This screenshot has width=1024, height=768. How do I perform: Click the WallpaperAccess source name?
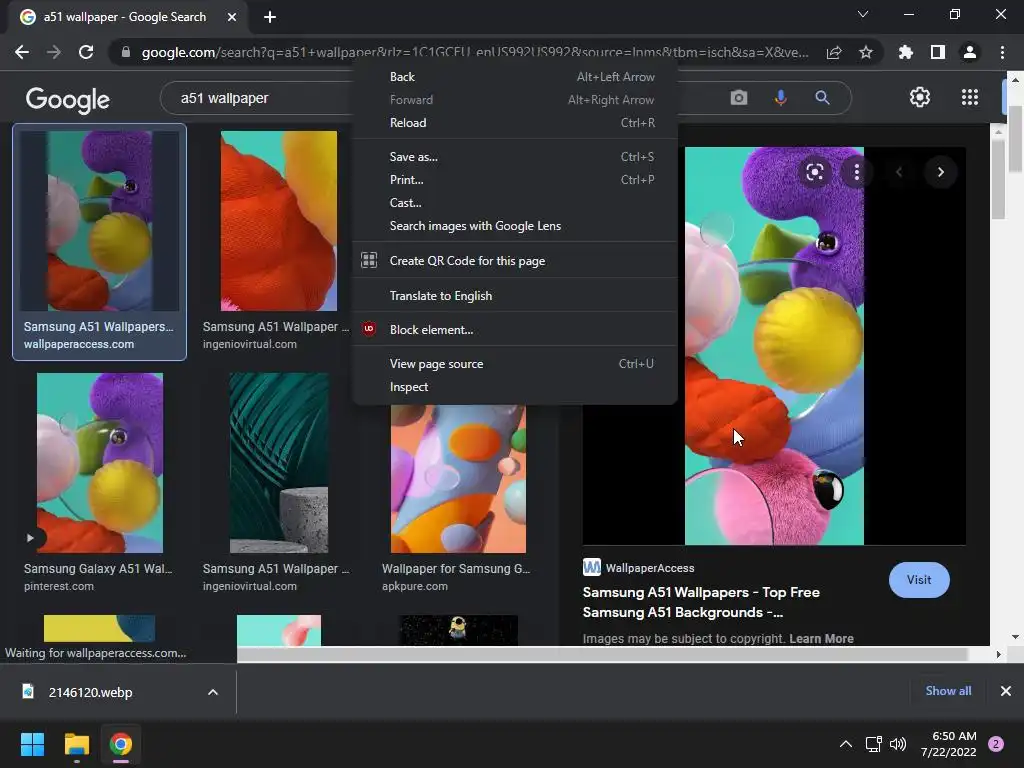point(650,568)
